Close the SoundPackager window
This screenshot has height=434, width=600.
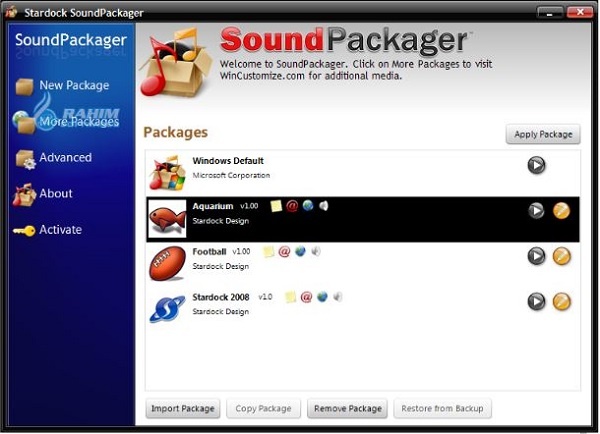(580, 12)
